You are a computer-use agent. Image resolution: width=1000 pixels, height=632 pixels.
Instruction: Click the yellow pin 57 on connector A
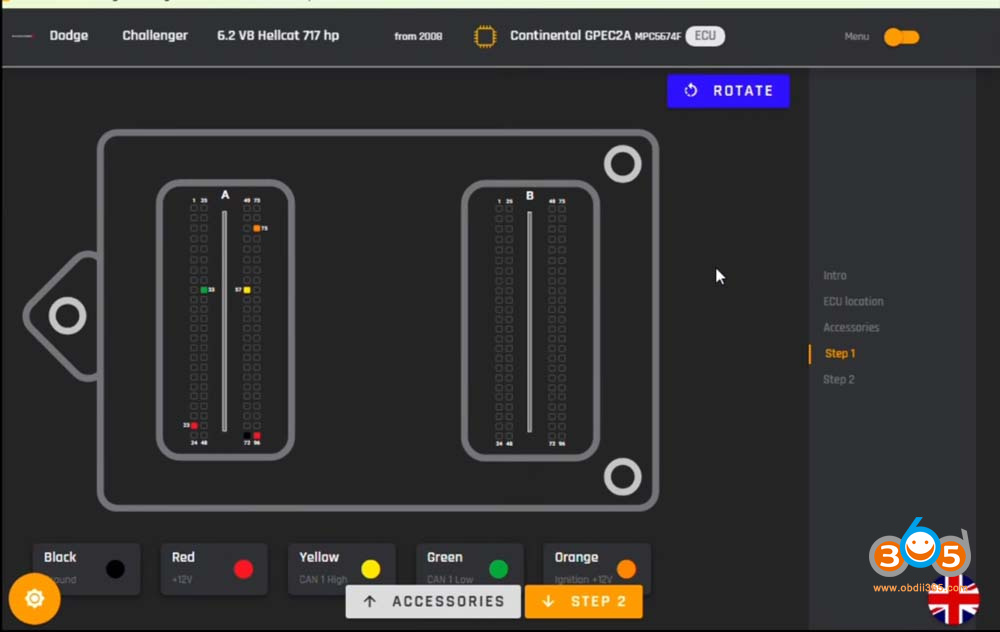247,290
